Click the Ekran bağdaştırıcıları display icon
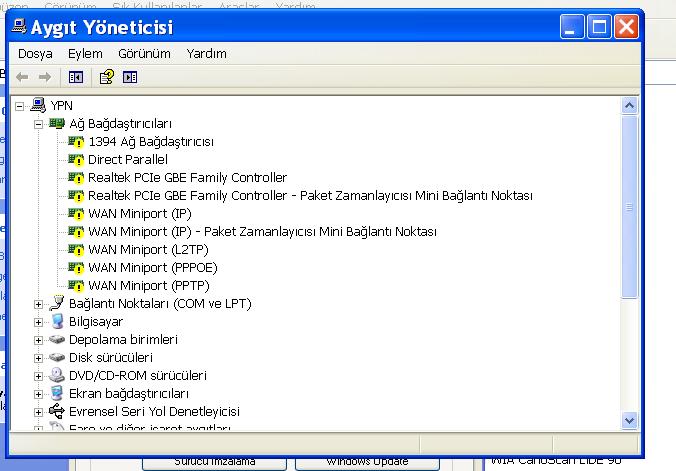 click(x=56, y=393)
